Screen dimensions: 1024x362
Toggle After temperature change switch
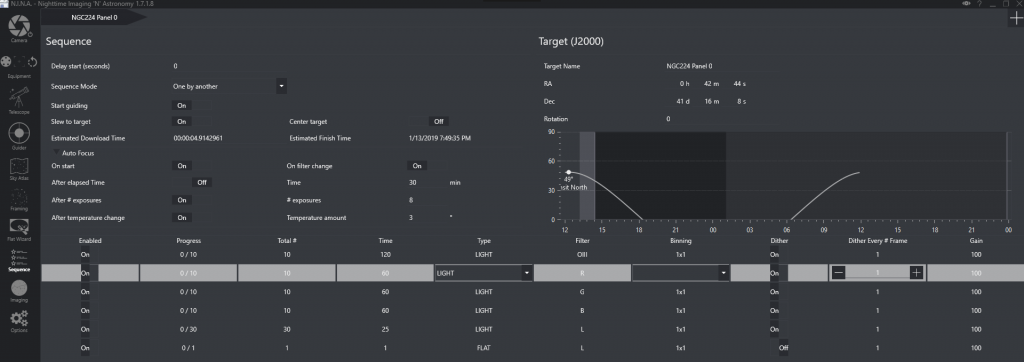point(191,218)
